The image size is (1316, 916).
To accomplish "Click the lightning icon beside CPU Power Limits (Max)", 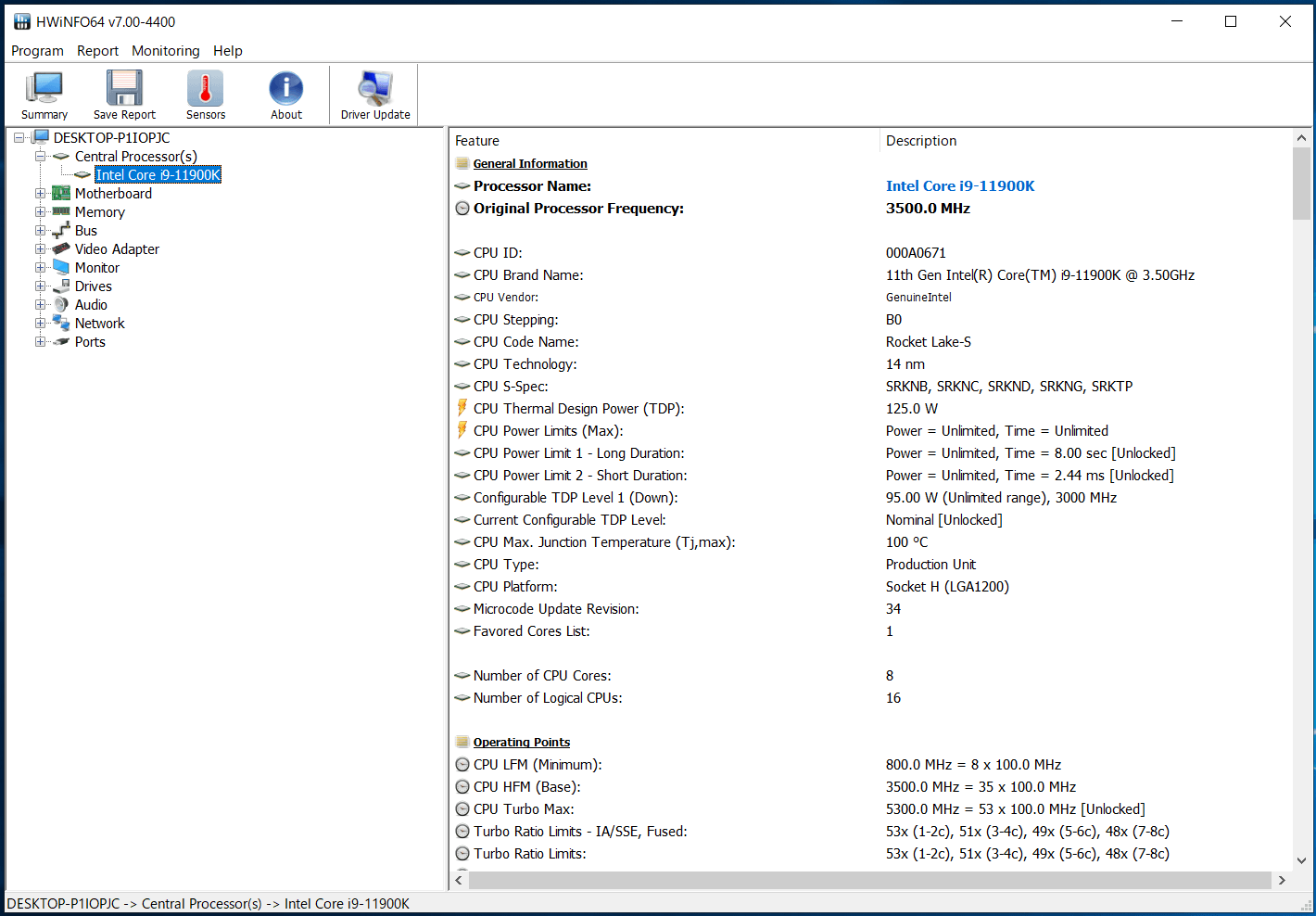I will coord(462,430).
